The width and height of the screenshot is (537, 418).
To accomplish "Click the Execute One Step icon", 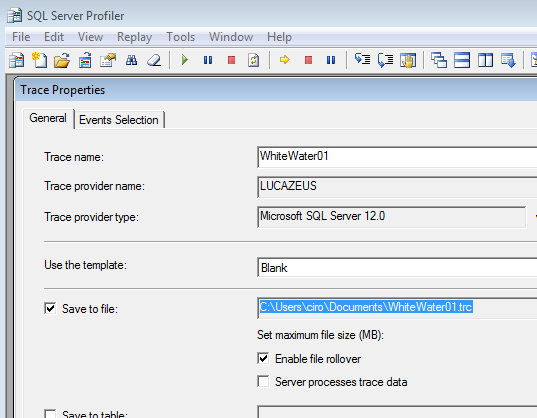I will tap(362, 60).
